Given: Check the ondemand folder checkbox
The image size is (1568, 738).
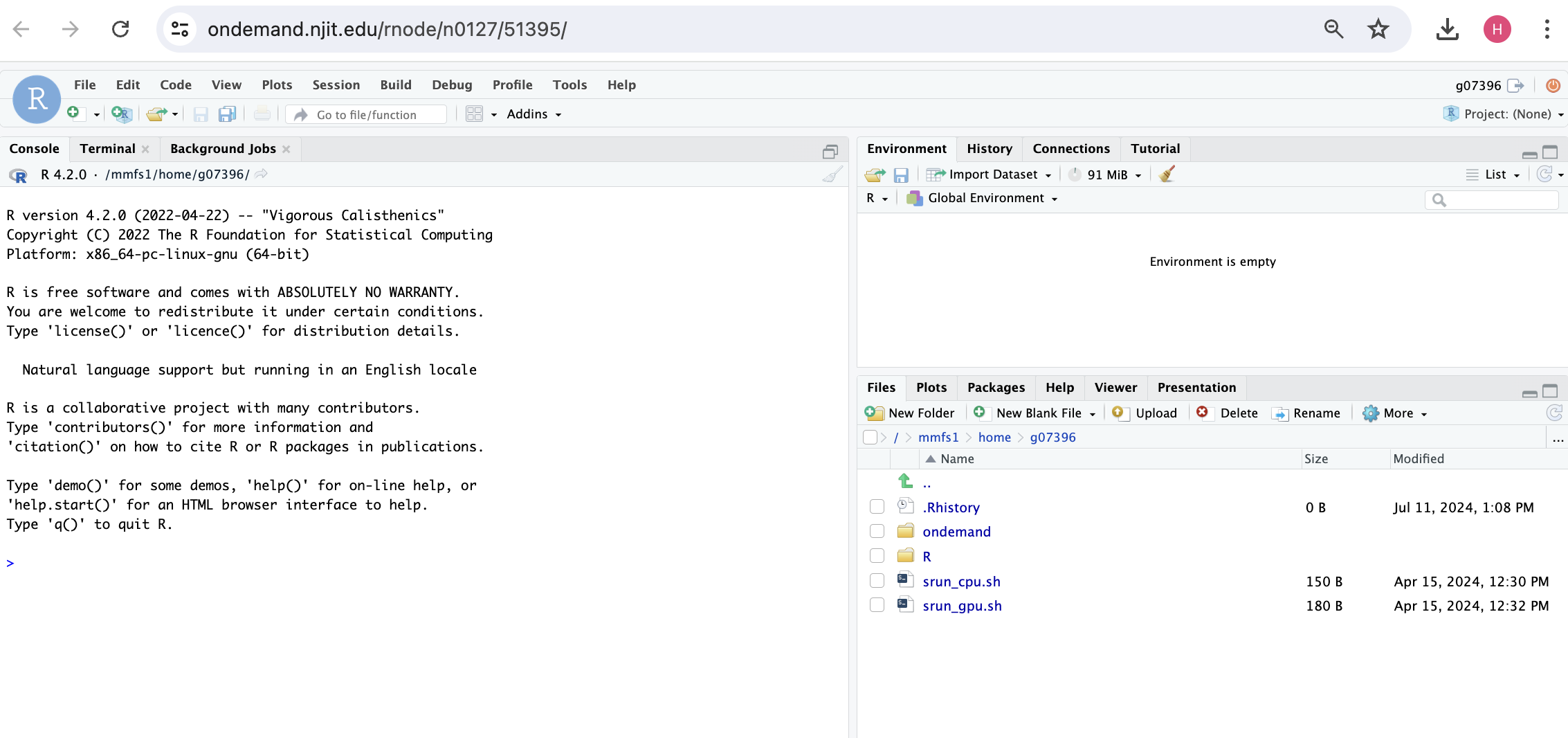Looking at the screenshot, I should (877, 531).
